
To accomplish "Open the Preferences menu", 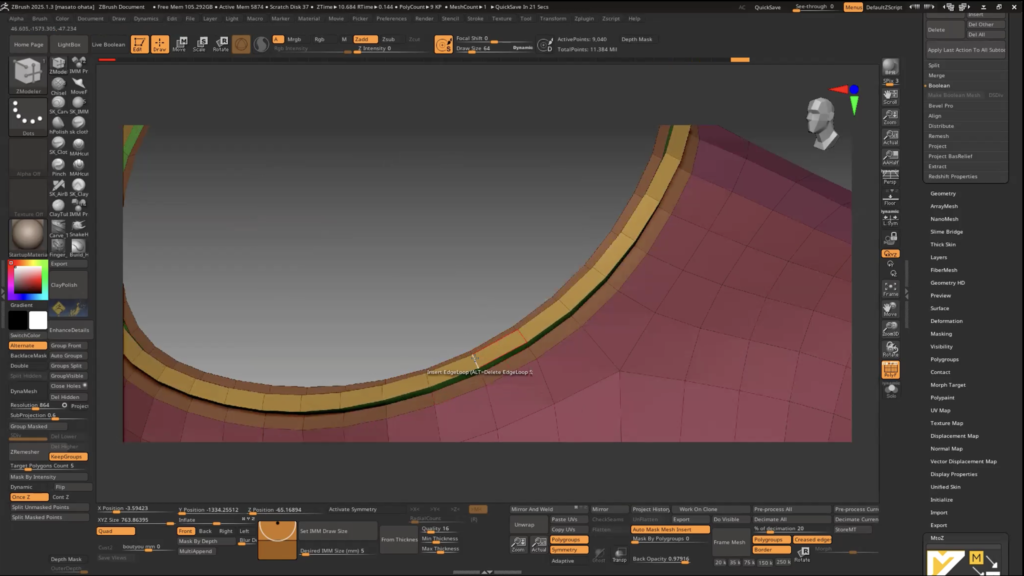I will 391,18.
